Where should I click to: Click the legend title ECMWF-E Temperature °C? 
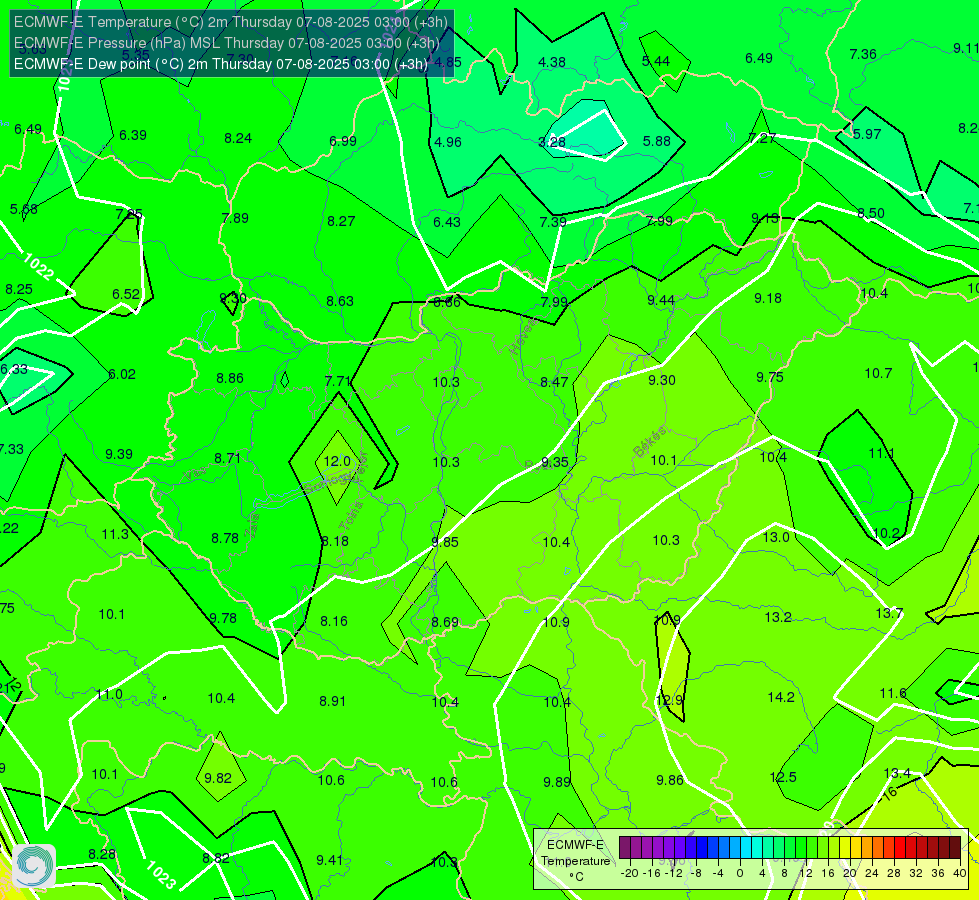point(576,861)
